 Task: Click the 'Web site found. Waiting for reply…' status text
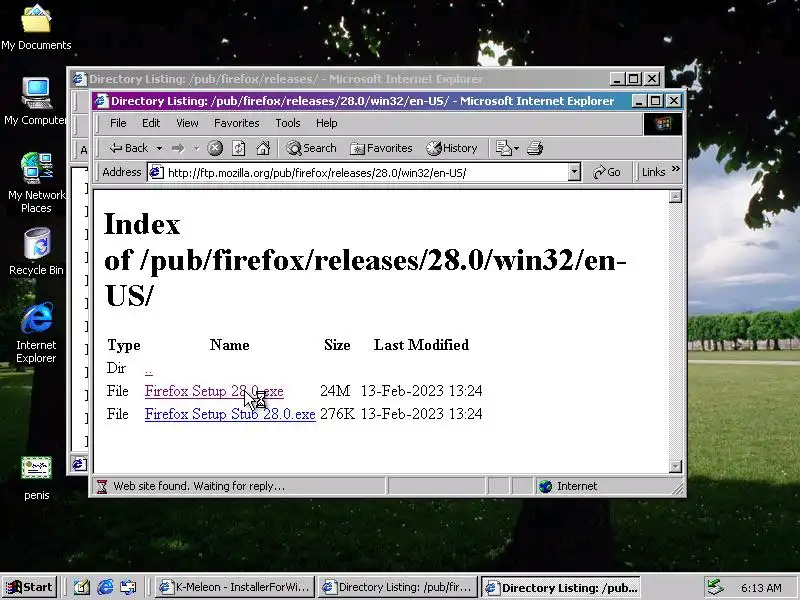tap(199, 486)
